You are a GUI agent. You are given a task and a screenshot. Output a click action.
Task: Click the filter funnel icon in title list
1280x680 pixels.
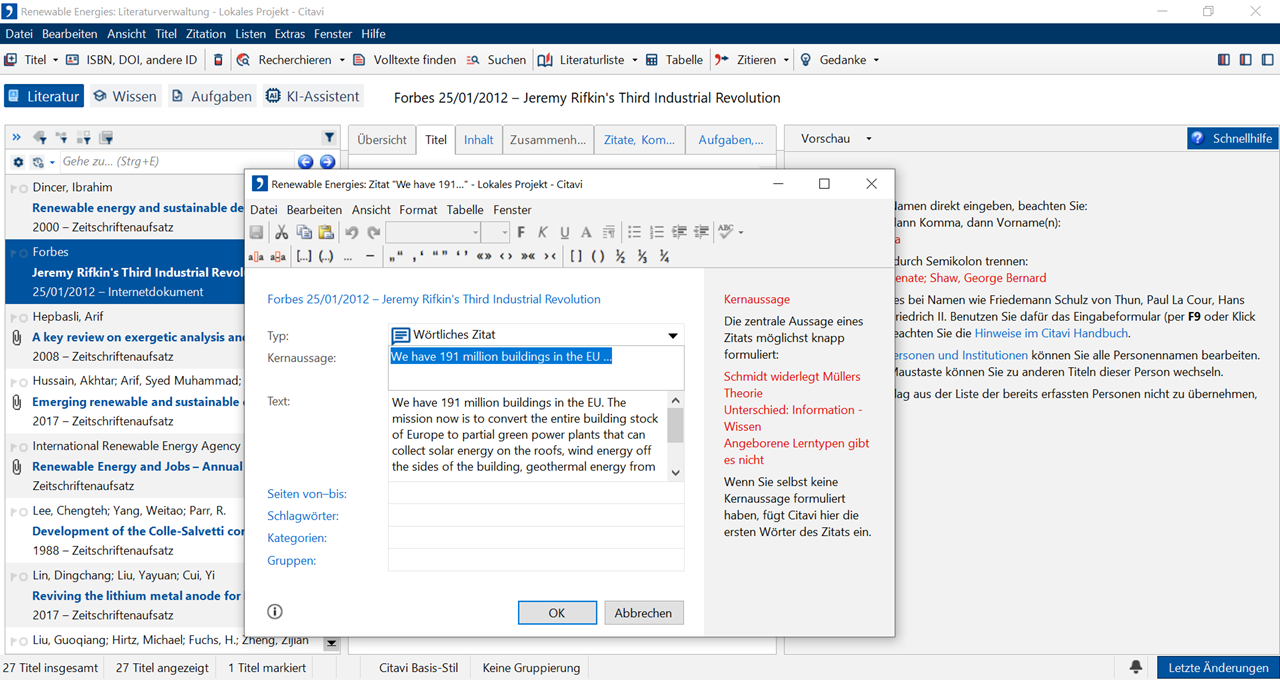(x=329, y=138)
